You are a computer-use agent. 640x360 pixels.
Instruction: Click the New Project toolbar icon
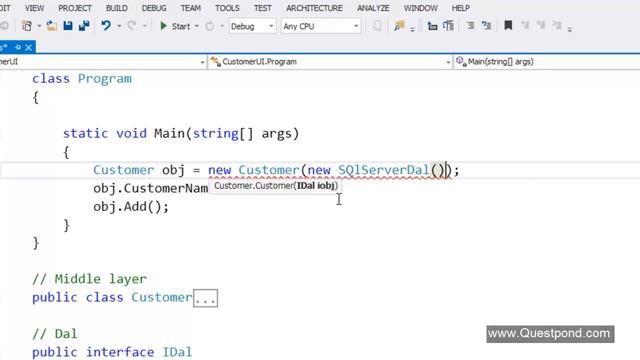[27, 26]
